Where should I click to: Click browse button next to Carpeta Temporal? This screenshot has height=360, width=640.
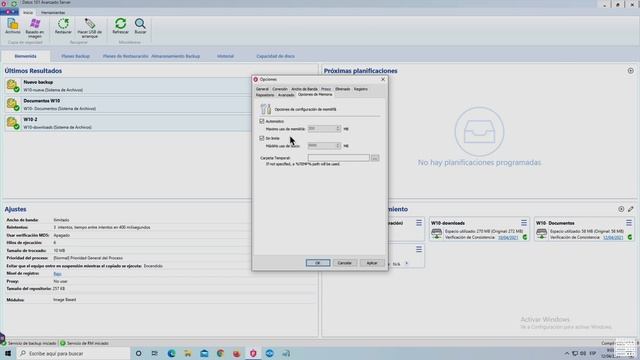375,158
